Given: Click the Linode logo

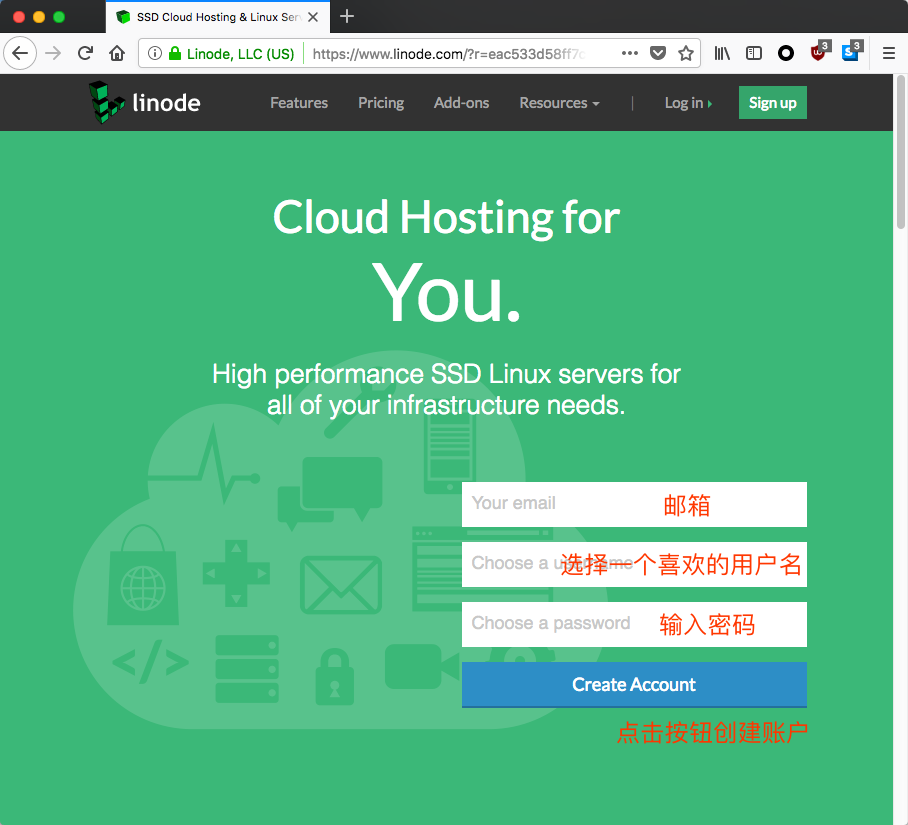Looking at the screenshot, I should click(145, 102).
